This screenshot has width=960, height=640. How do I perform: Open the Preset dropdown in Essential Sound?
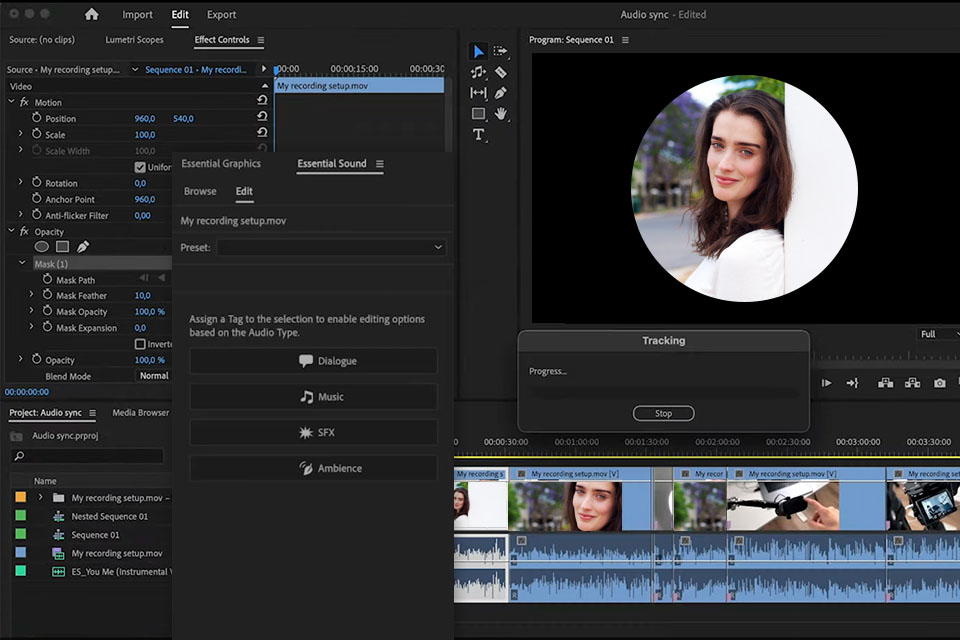click(331, 247)
